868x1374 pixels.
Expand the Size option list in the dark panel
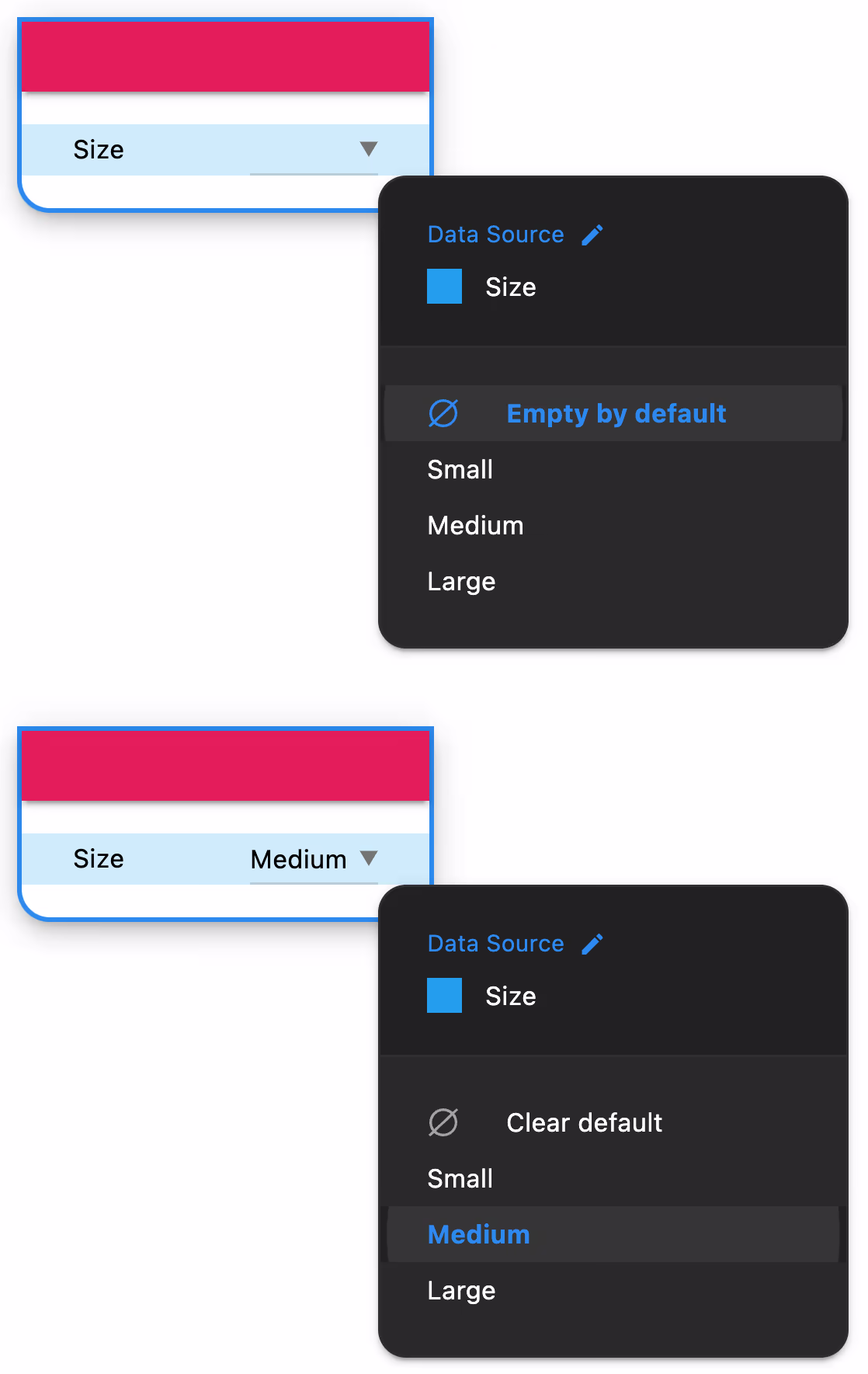511,287
